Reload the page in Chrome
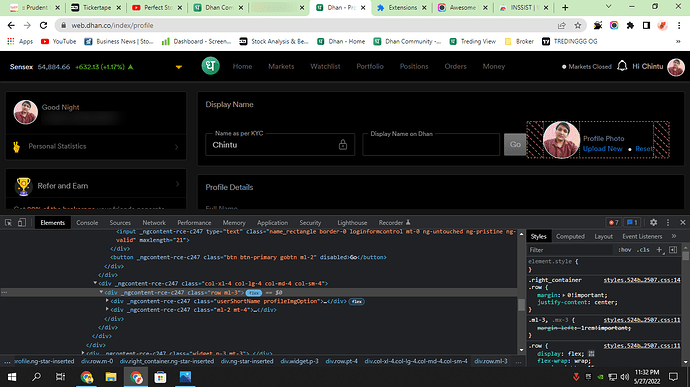This screenshot has height=387, width=690. (43, 26)
